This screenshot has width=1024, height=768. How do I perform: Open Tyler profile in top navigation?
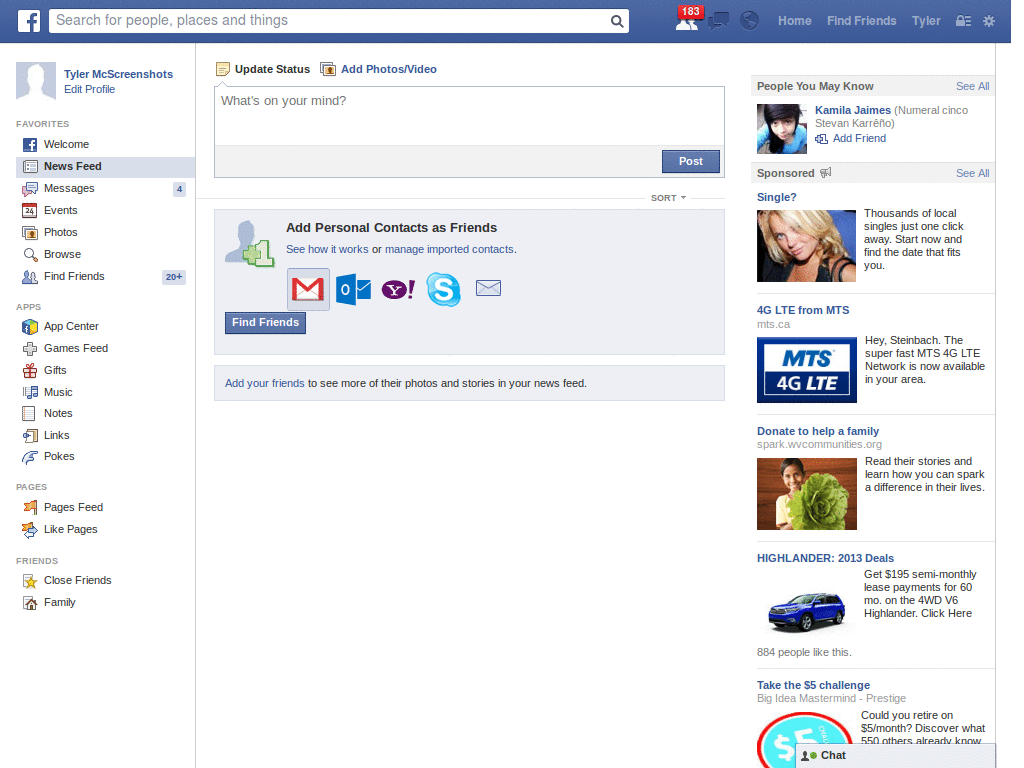(926, 21)
